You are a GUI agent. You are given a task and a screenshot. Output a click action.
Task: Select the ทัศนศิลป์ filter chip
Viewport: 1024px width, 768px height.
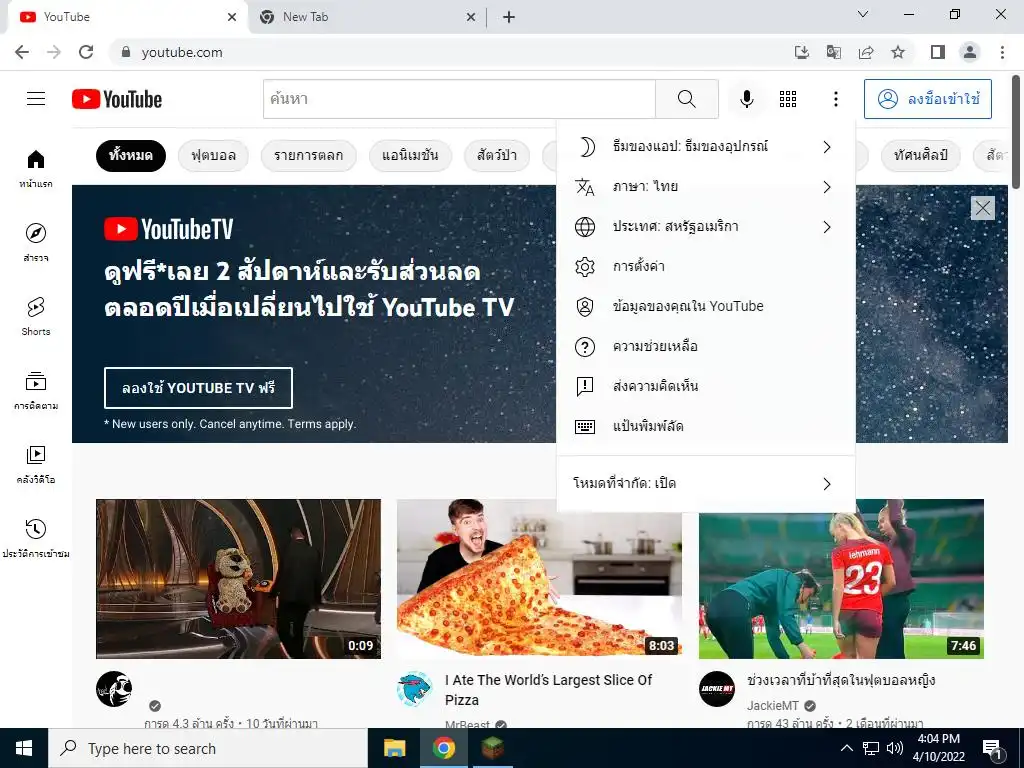click(921, 155)
